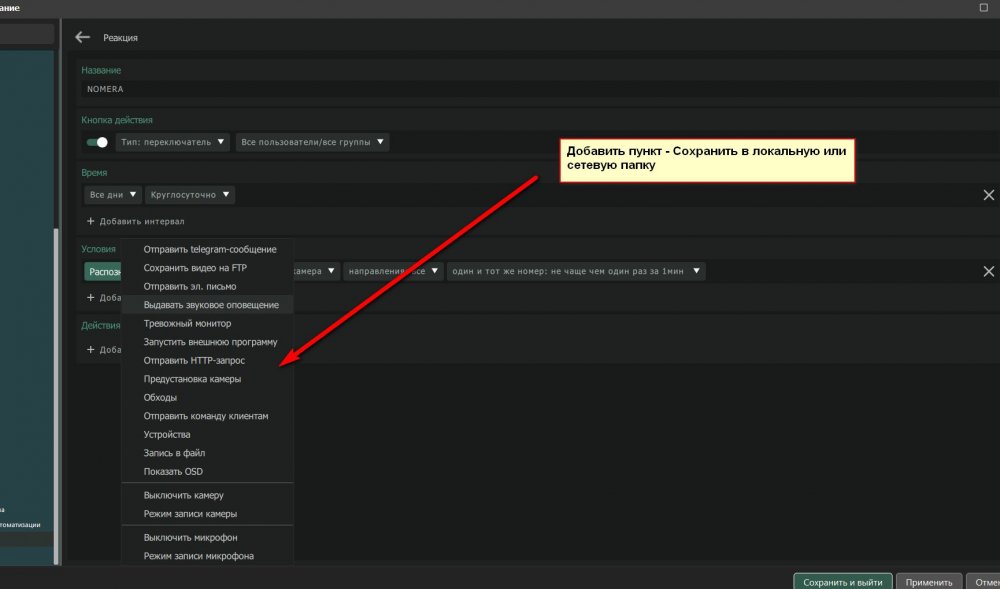Select Отправить эл. письмо

pyautogui.click(x=207, y=286)
